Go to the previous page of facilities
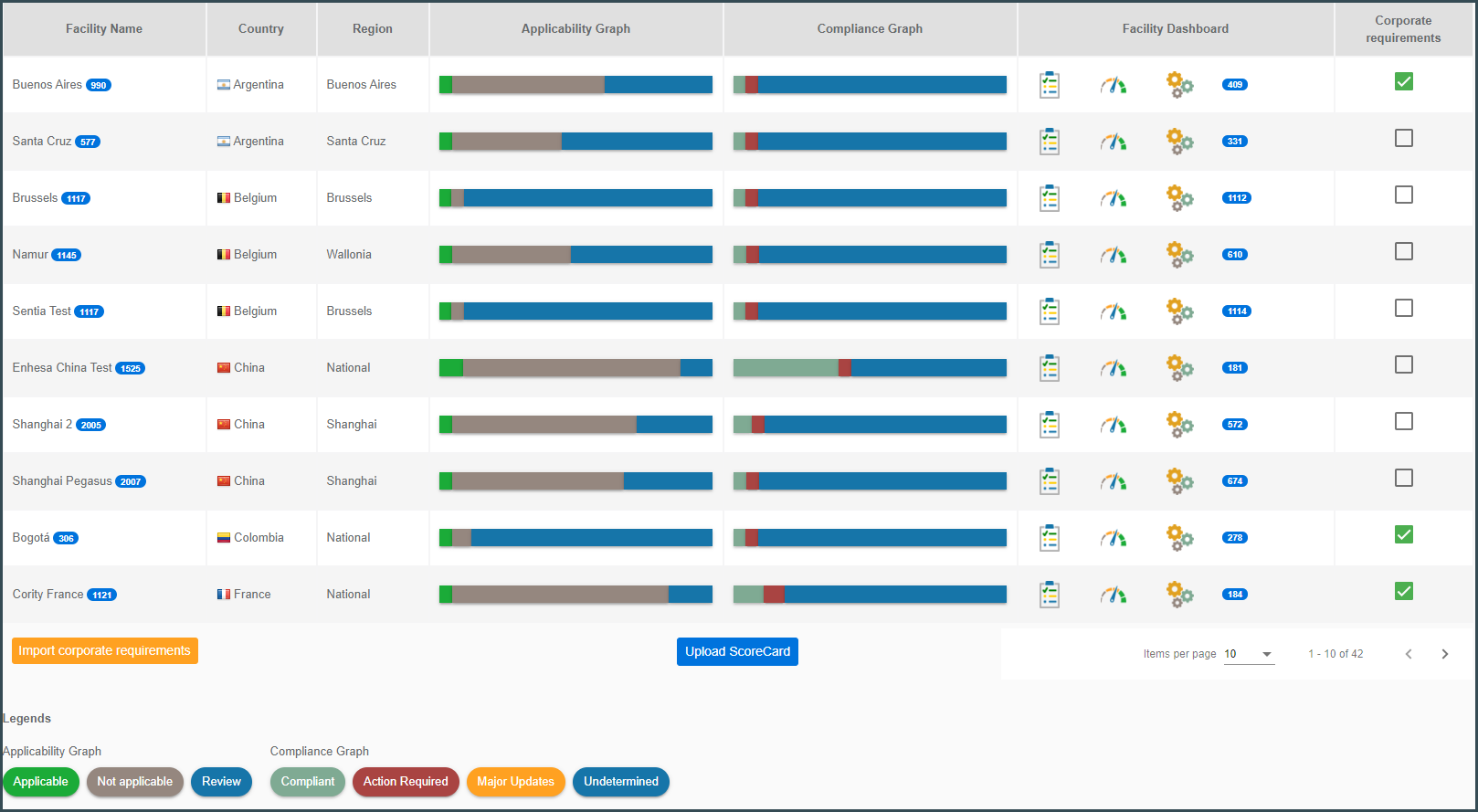Image resolution: width=1478 pixels, height=812 pixels. pos(1409,654)
